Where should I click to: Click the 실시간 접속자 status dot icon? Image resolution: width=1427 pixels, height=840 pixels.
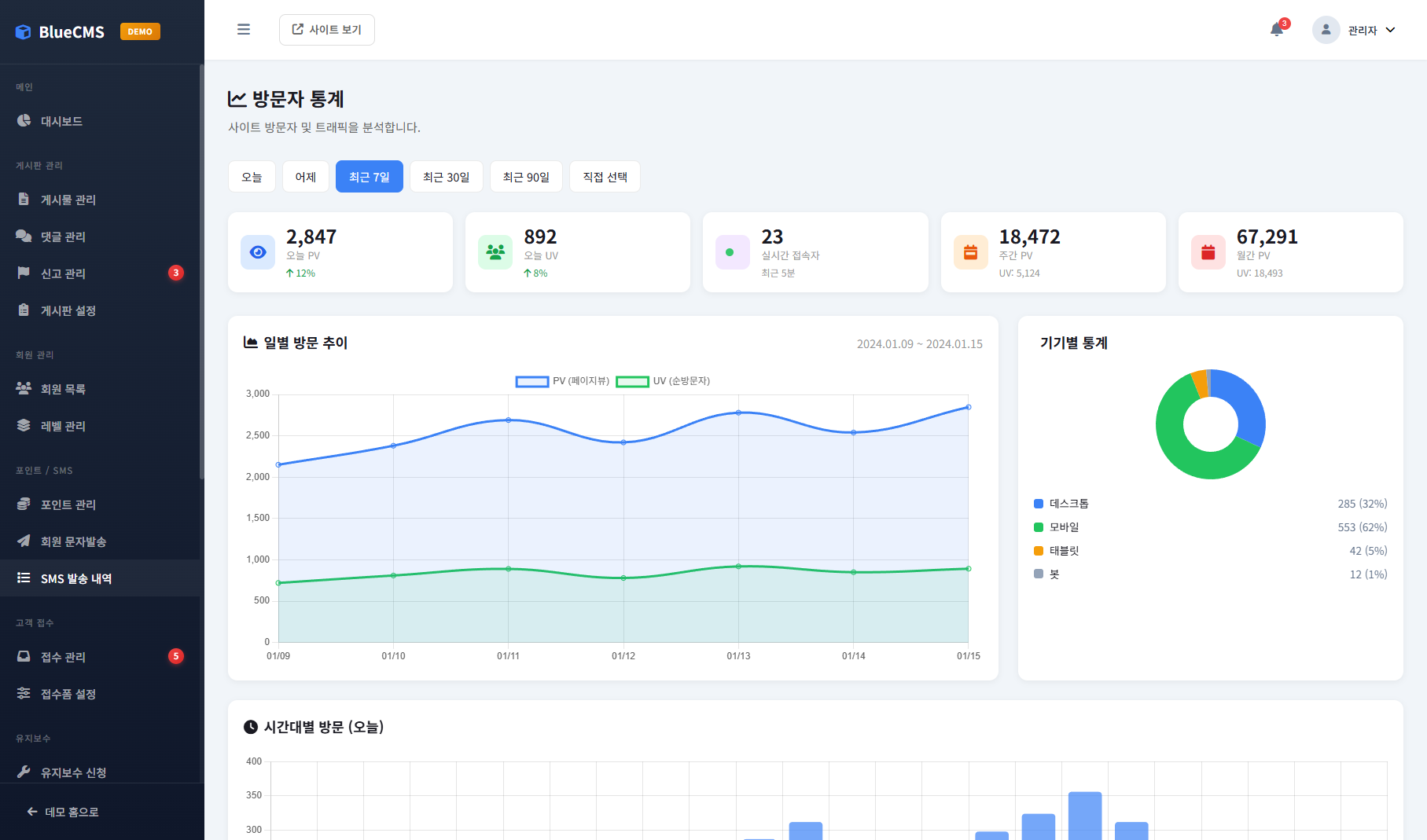(730, 252)
